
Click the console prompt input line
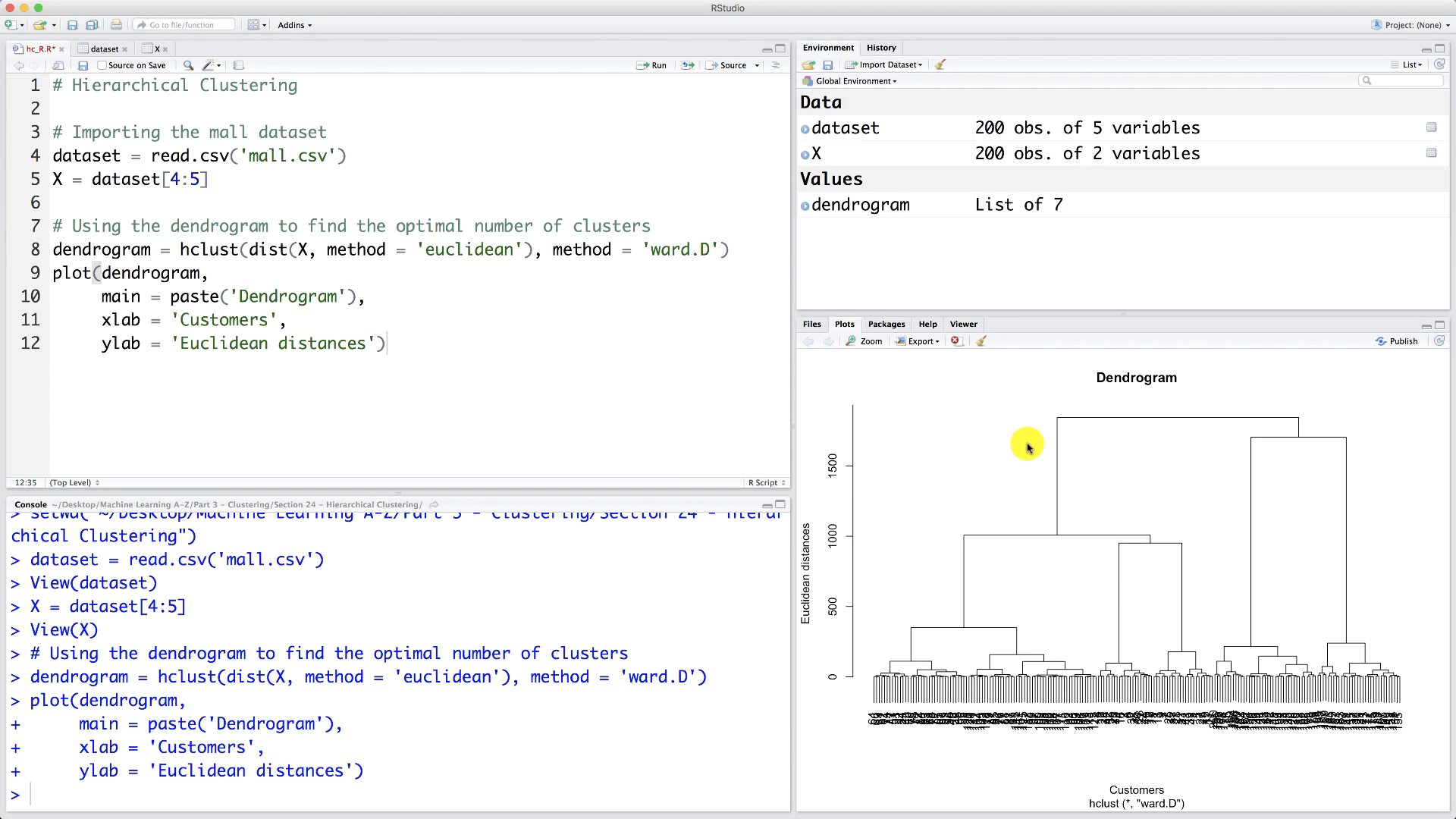(400, 795)
